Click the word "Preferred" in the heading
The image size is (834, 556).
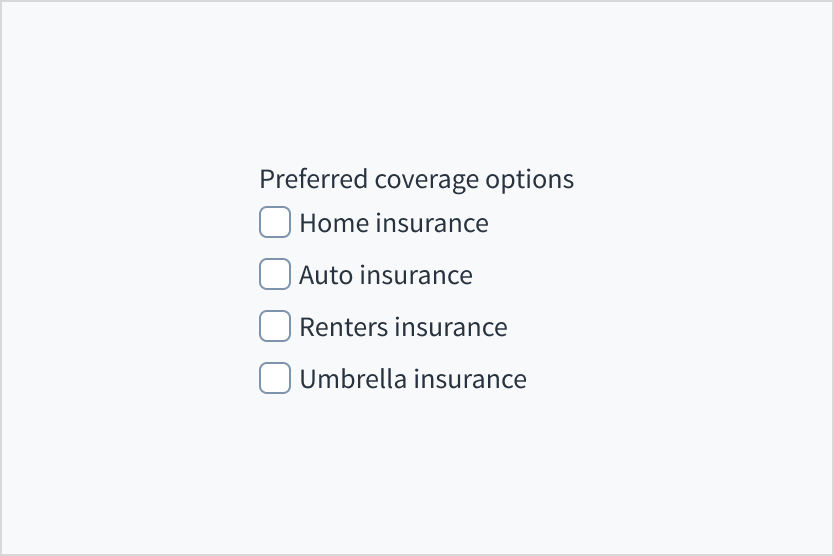(x=313, y=179)
